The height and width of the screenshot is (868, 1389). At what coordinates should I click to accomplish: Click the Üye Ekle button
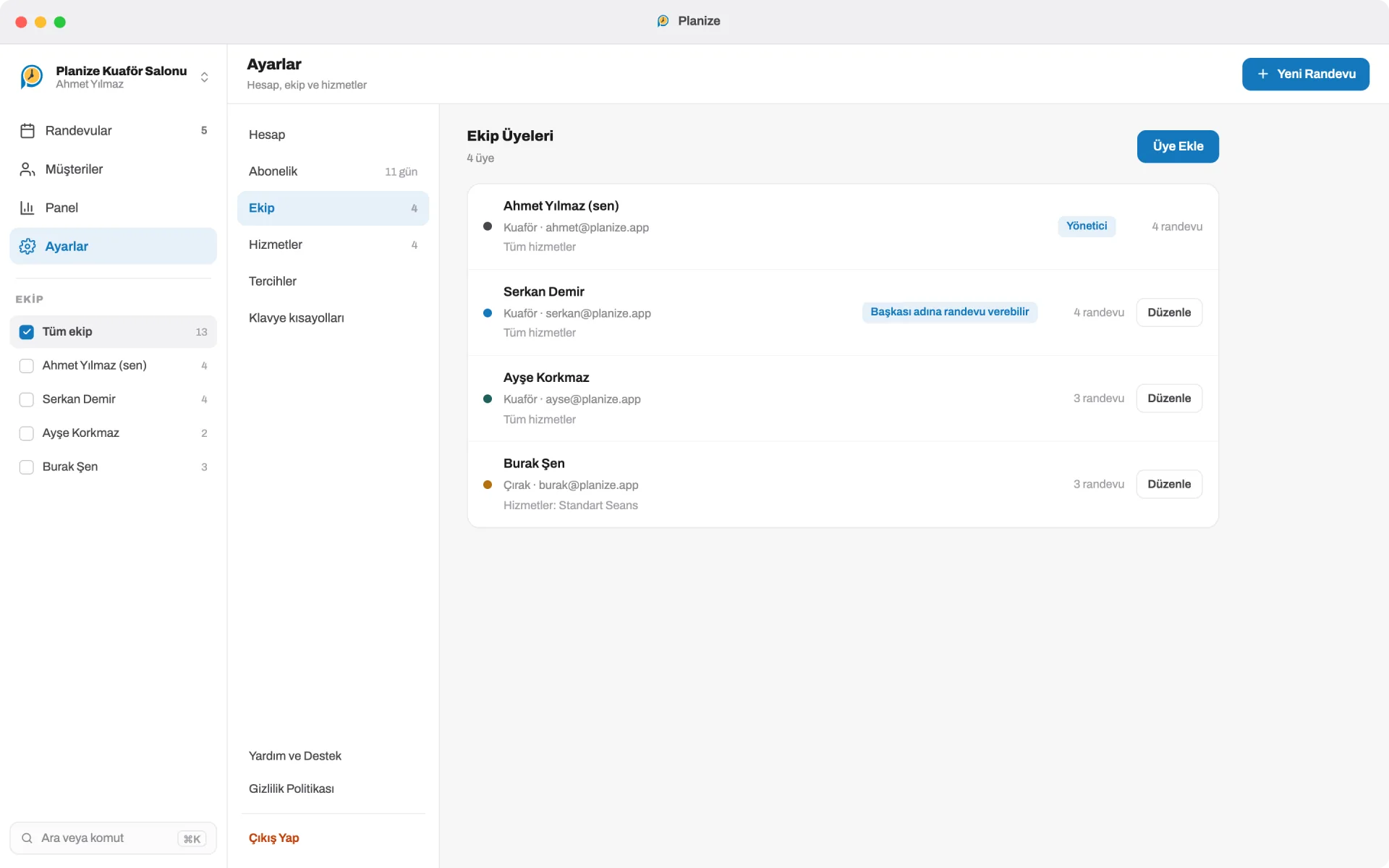[1178, 146]
